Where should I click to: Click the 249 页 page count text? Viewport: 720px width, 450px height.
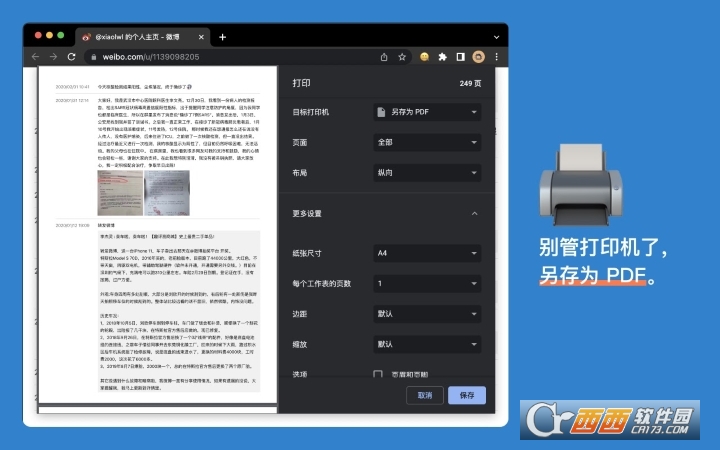[x=470, y=84]
